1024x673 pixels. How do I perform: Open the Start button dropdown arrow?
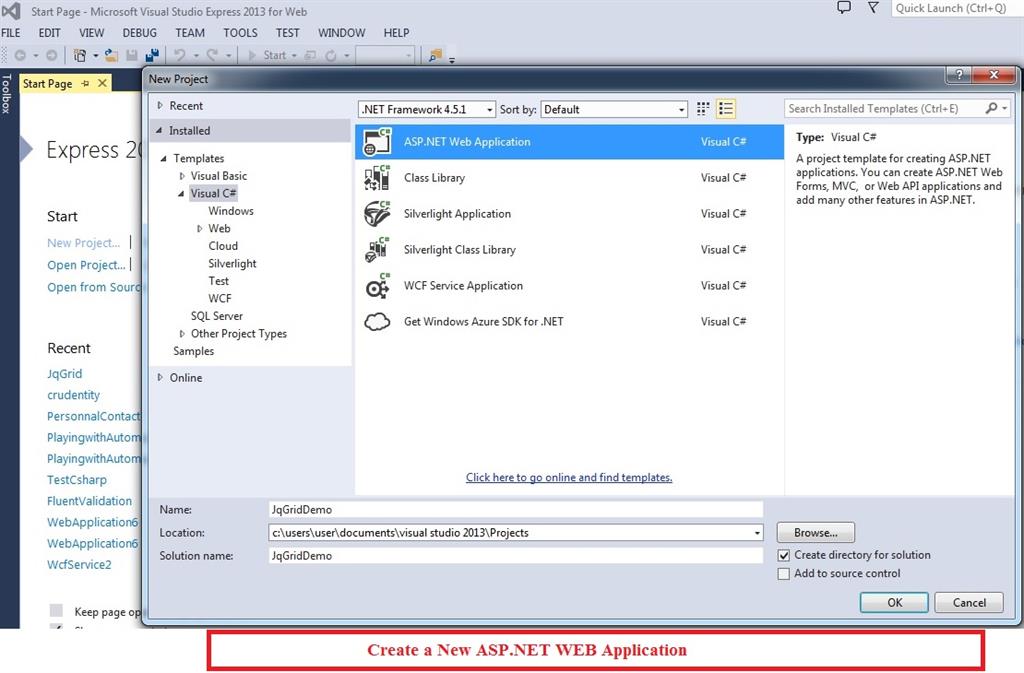click(294, 55)
